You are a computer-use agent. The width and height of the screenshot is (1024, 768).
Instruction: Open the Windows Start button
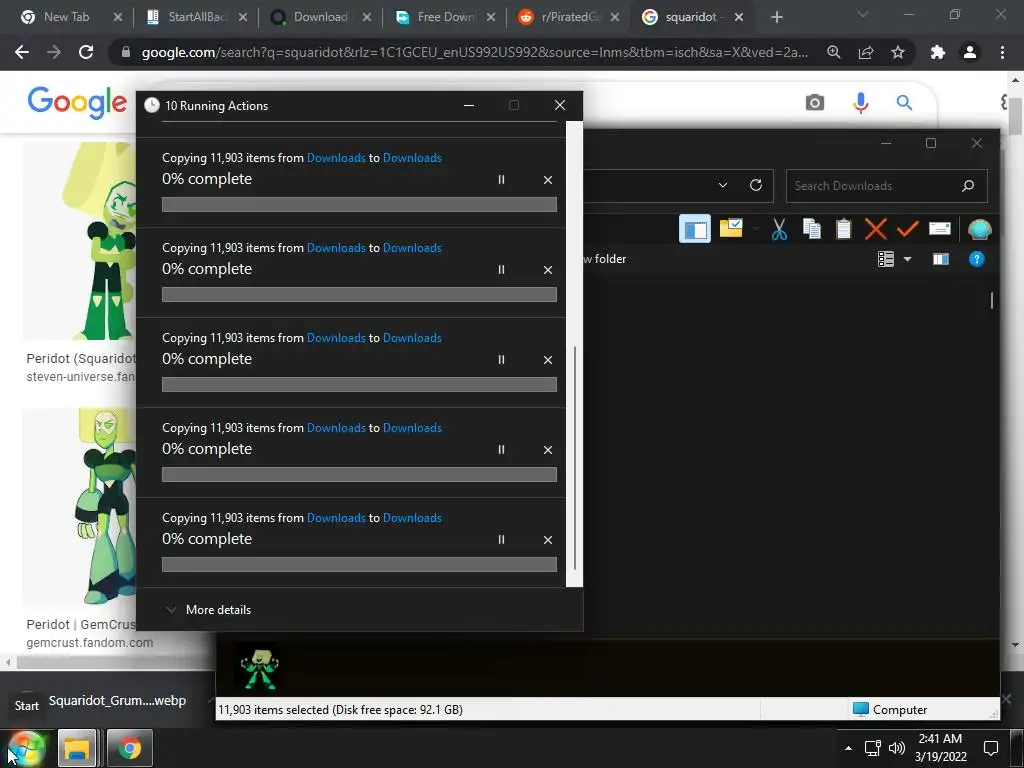27,748
